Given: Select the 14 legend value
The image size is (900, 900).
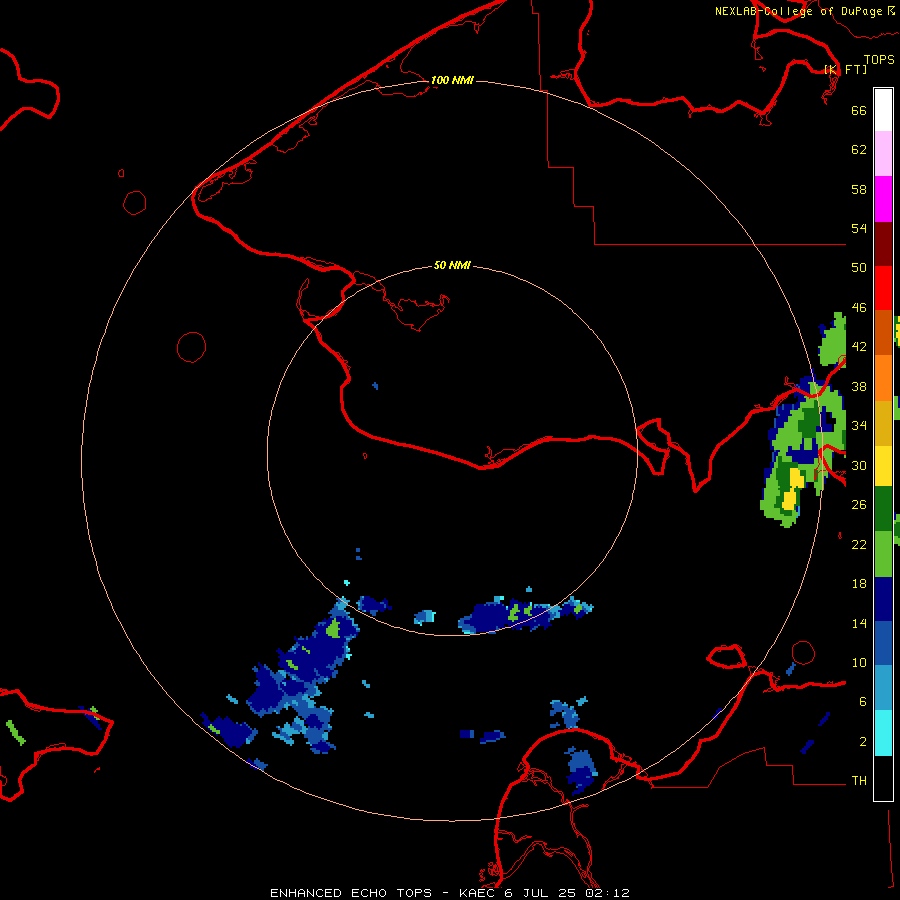Looking at the screenshot, I should 859,623.
